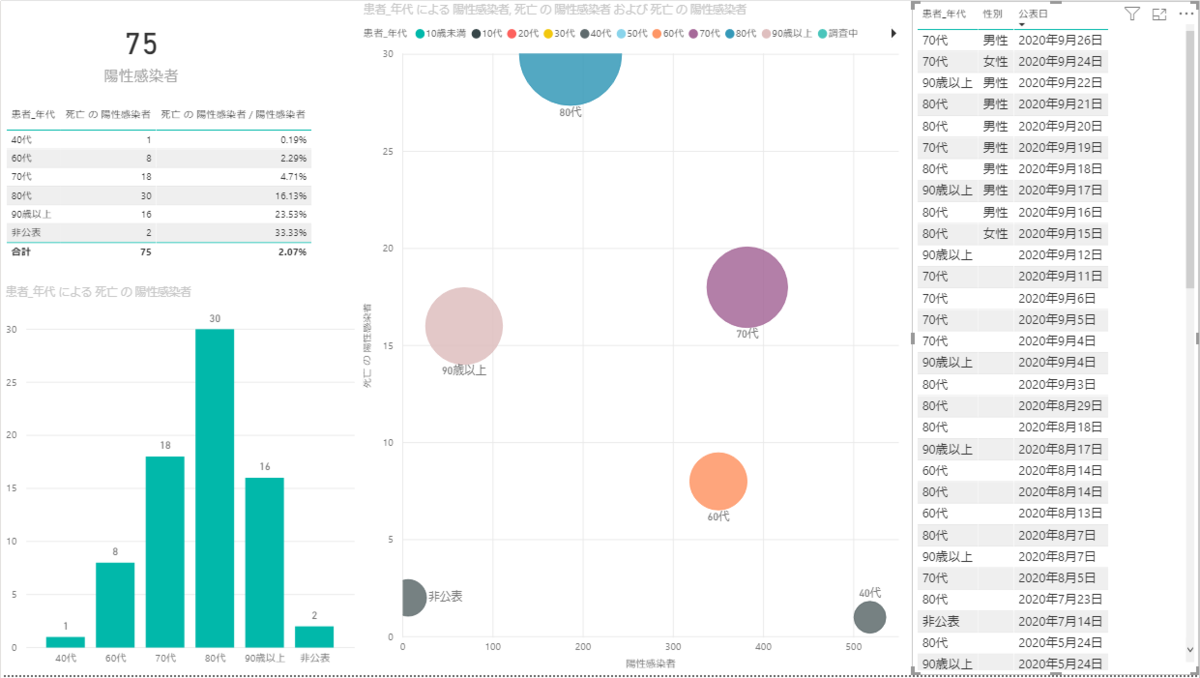Viewport: 1200px width, 678px height.
Task: Select the 20代 legend entry
Action: coord(523,33)
